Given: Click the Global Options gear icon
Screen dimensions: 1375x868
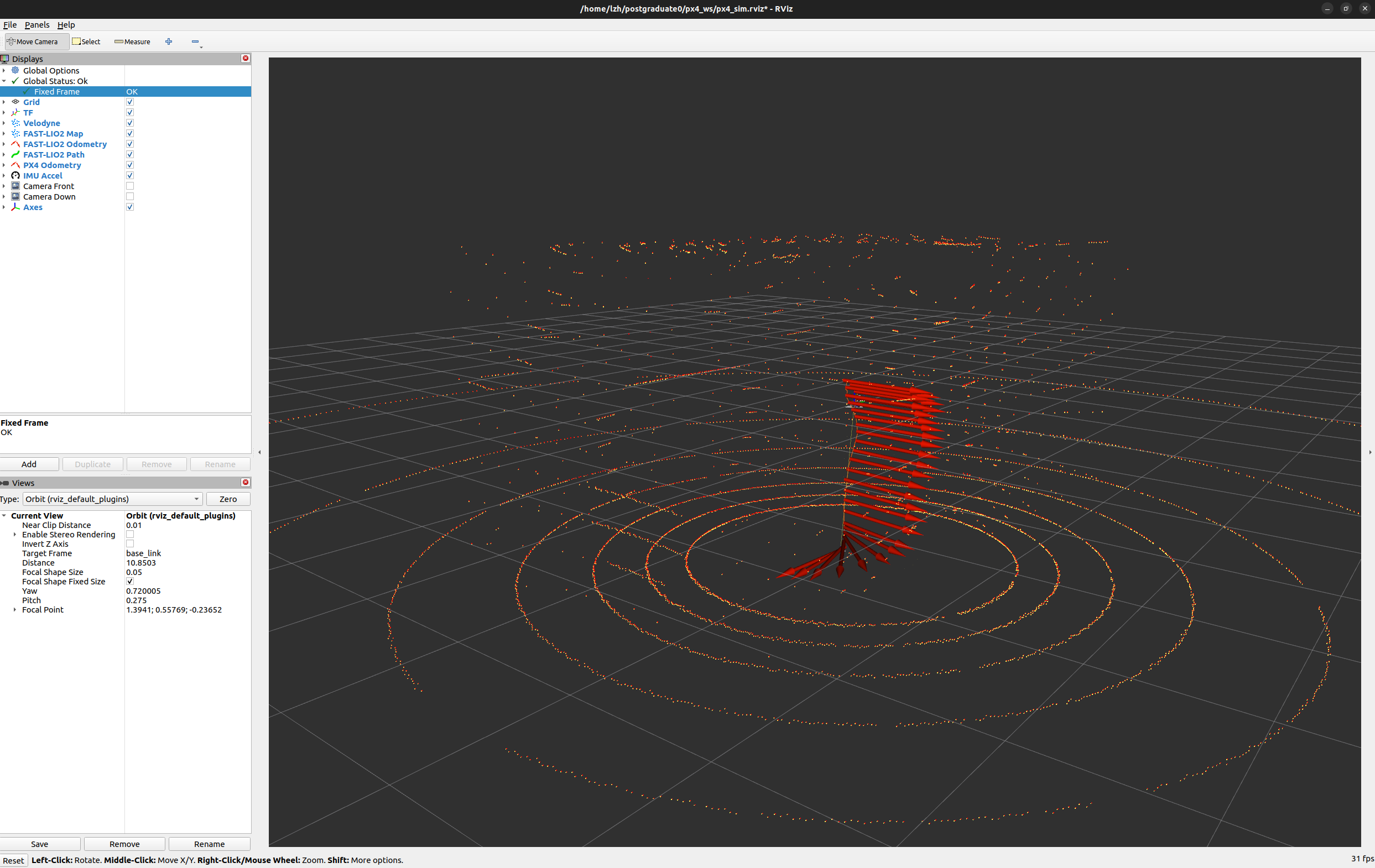Looking at the screenshot, I should [15, 70].
